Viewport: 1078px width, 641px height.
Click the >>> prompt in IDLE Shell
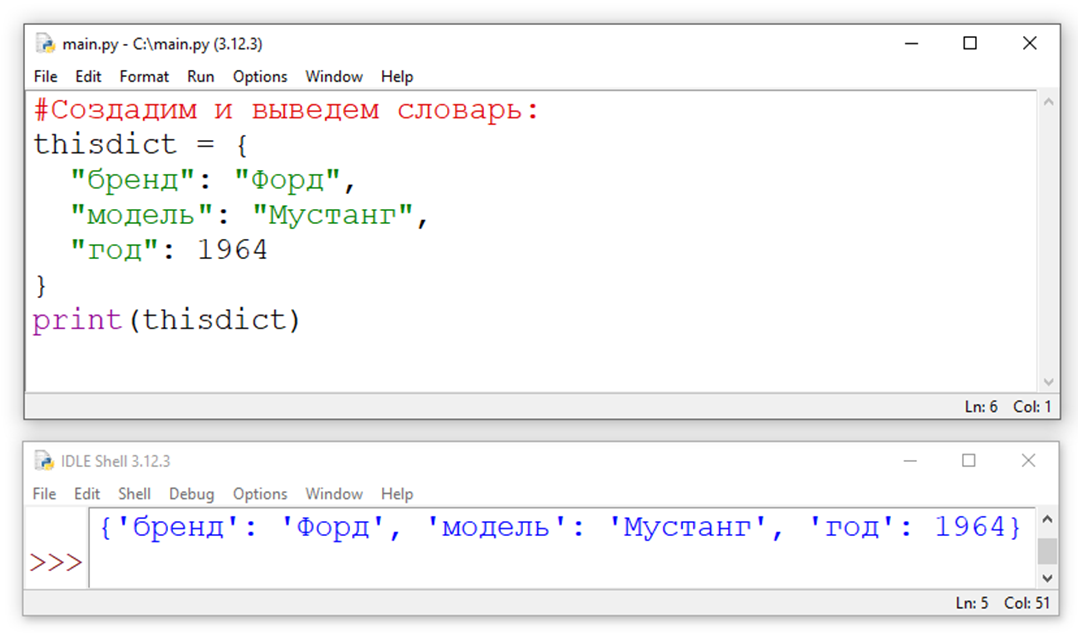[56, 563]
